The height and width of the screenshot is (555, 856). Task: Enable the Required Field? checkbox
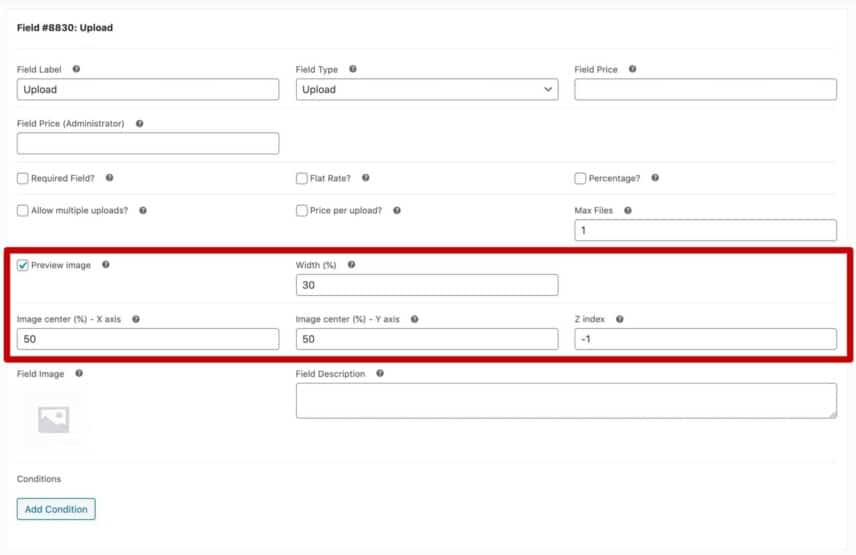[x=22, y=178]
